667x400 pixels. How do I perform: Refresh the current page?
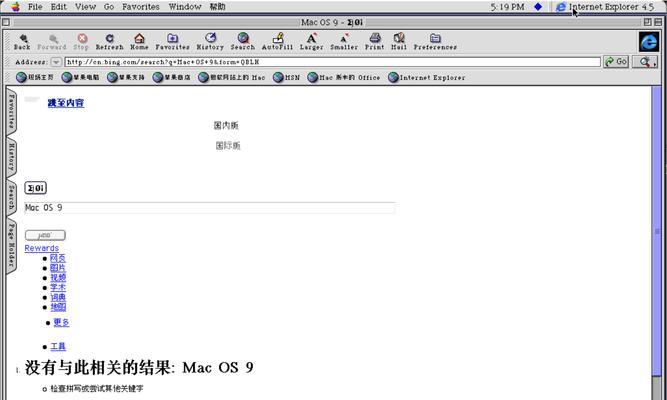(x=109, y=42)
